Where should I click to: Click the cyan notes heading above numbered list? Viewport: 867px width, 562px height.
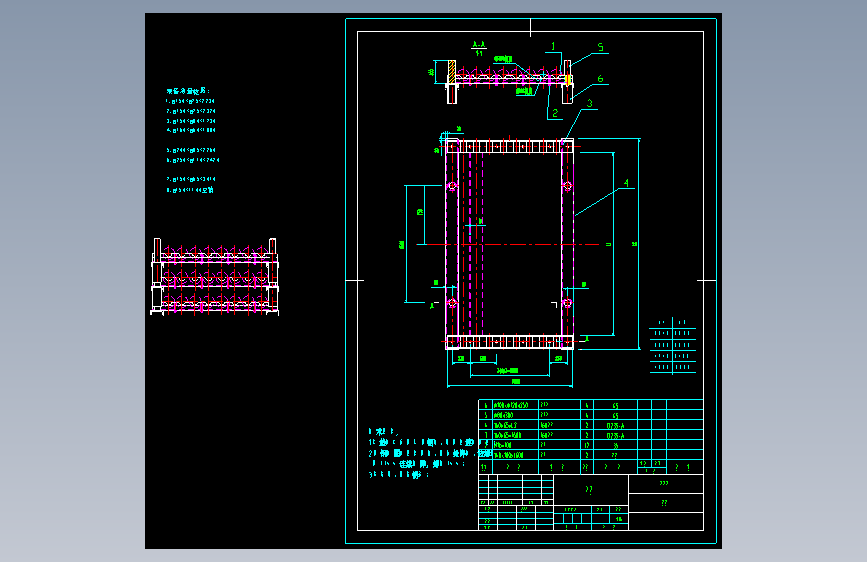188,91
